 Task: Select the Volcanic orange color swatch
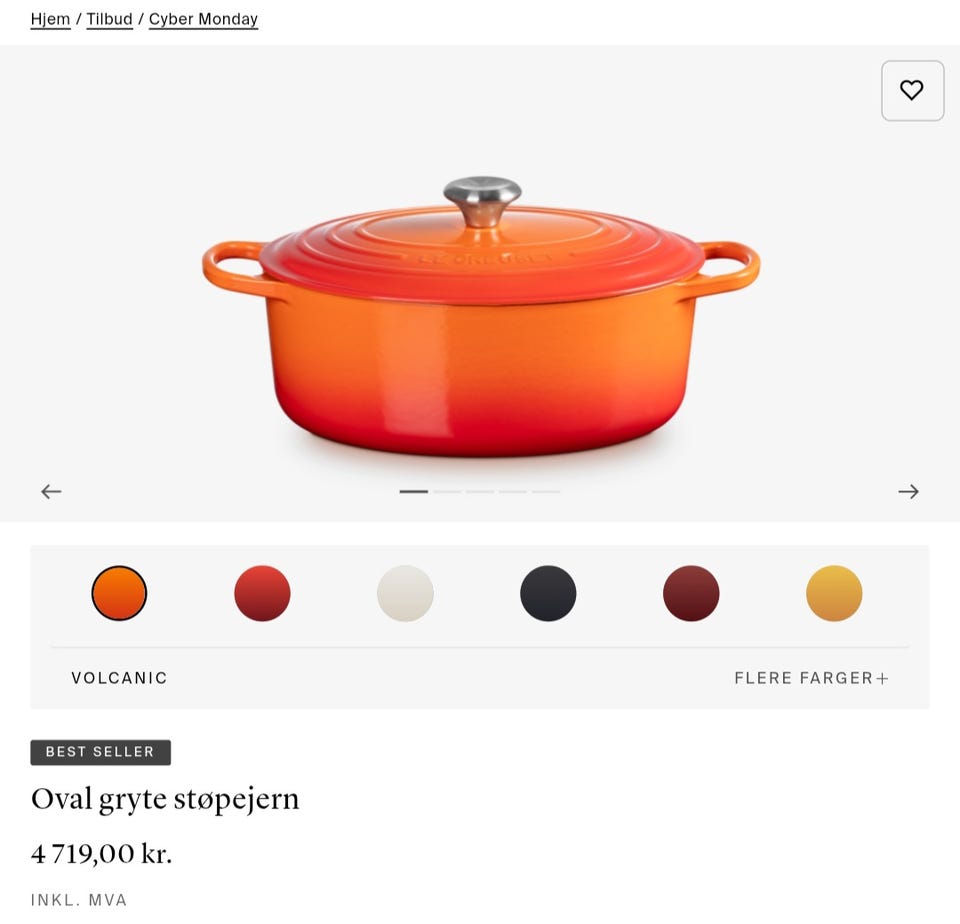click(x=119, y=593)
